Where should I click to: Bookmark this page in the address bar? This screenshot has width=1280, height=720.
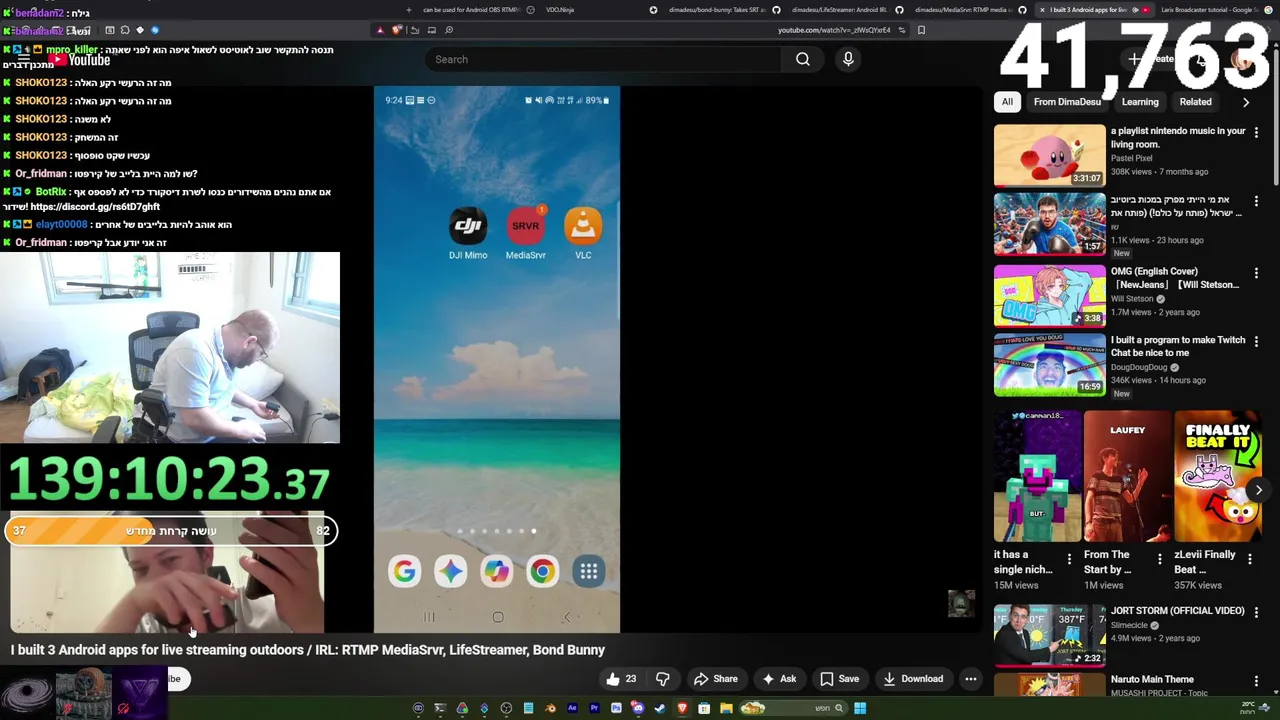[921, 30]
